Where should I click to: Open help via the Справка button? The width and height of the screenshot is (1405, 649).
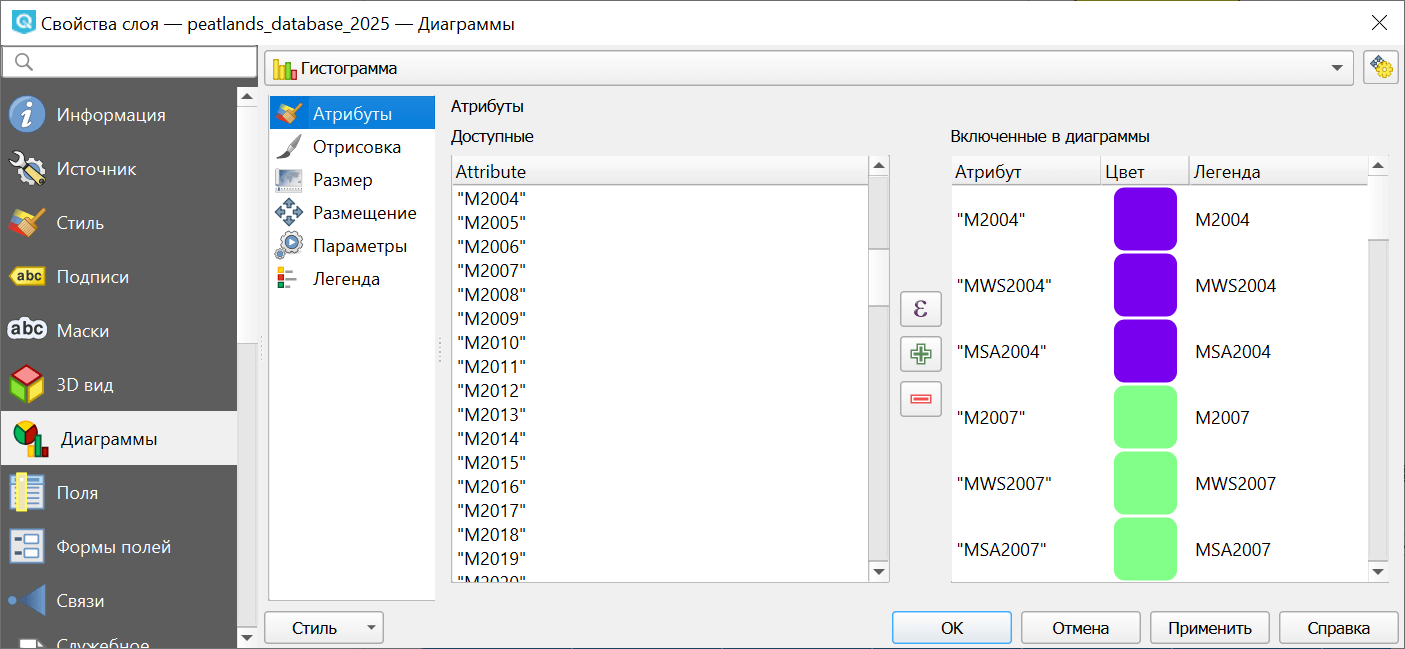click(x=1338, y=627)
